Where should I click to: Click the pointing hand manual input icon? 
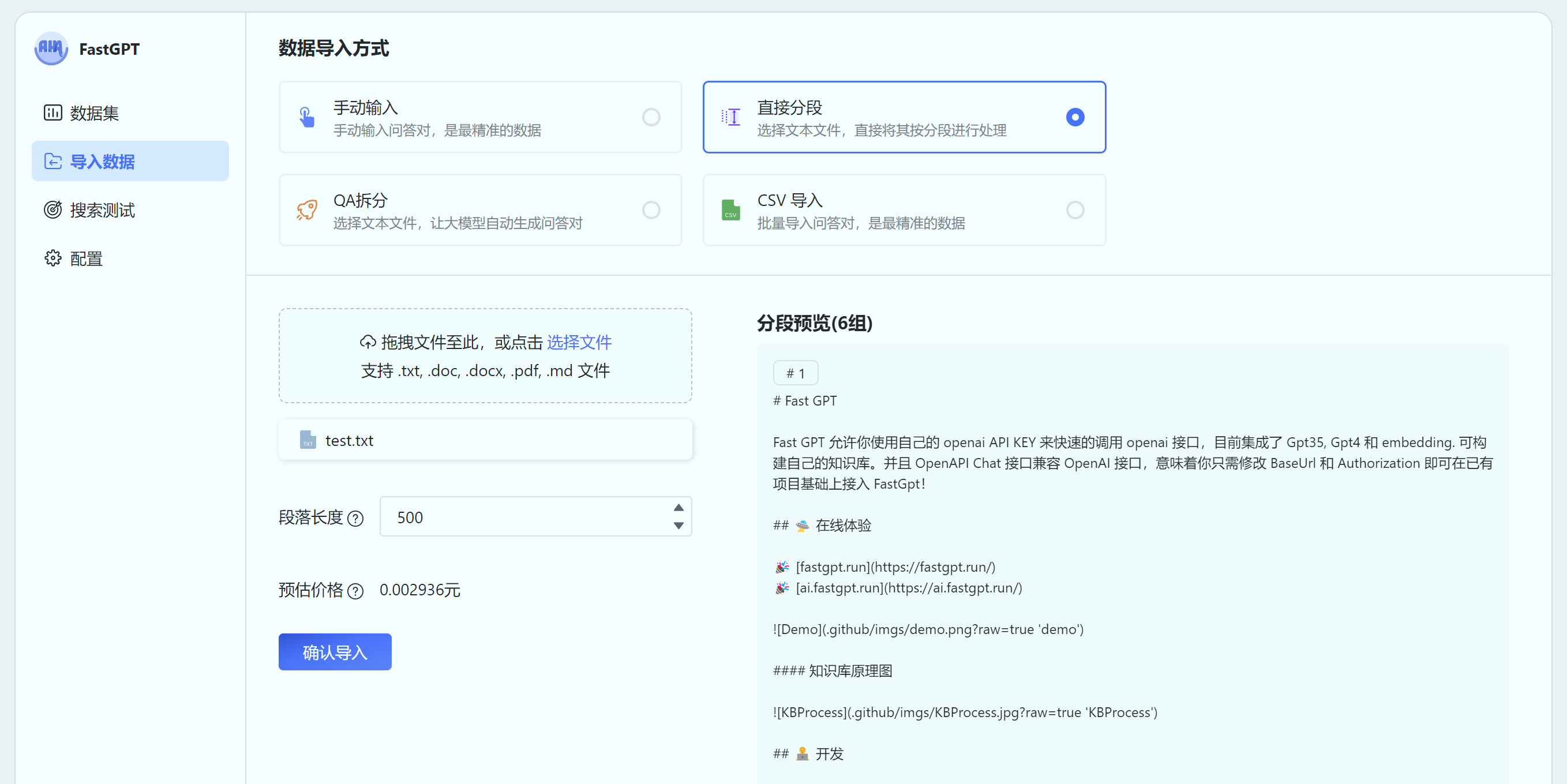tap(306, 117)
